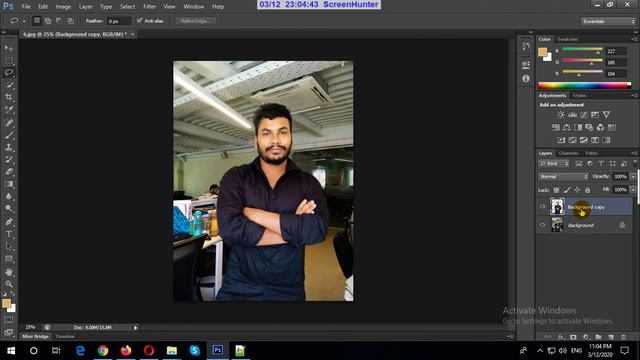
Task: Open the layer Kind filter dropdown
Action: point(554,164)
